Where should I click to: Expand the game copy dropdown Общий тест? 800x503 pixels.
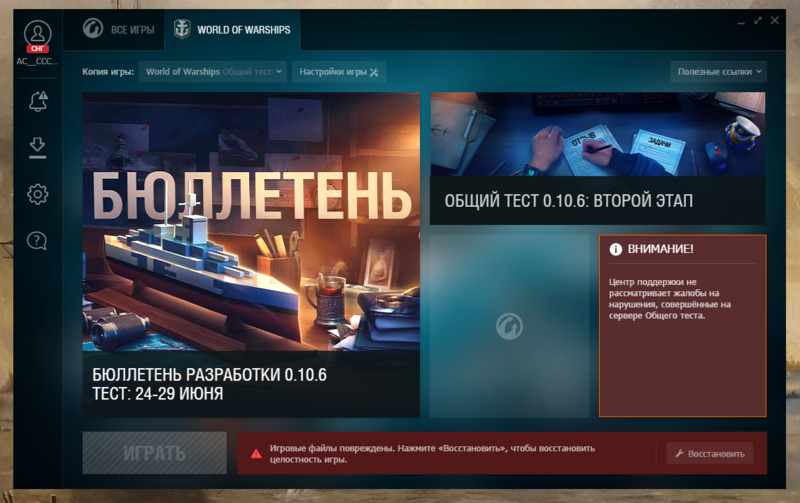213,72
